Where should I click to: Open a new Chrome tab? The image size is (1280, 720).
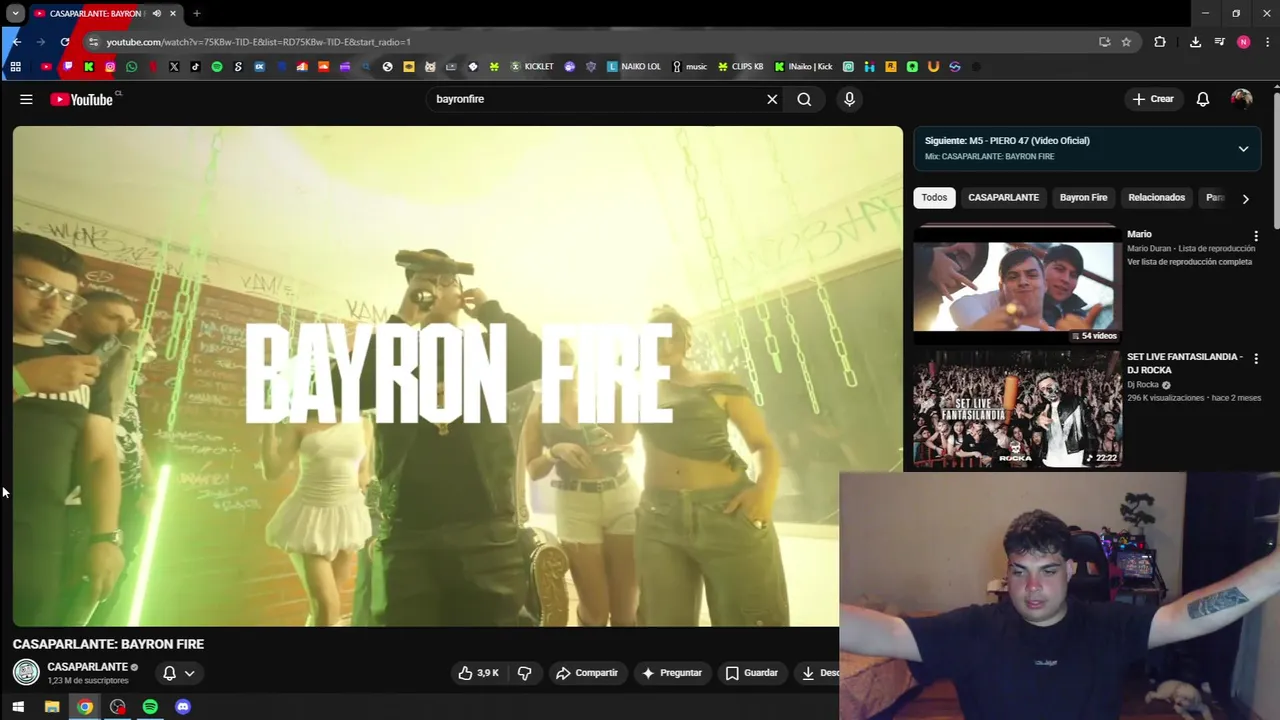click(x=197, y=13)
